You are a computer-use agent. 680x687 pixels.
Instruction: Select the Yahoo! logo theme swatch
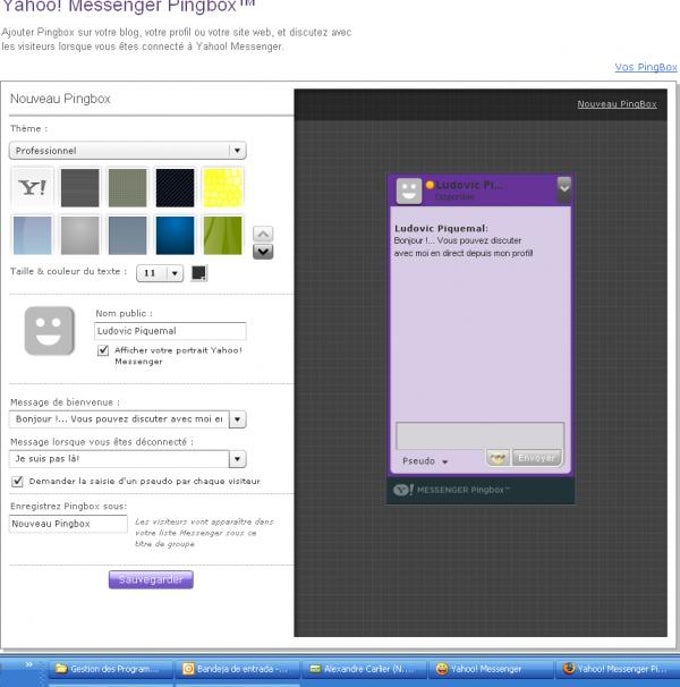click(x=32, y=188)
